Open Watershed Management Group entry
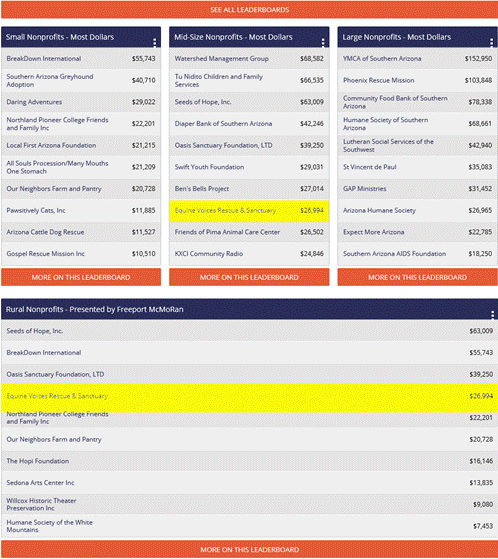This screenshot has width=498, height=559. point(249,58)
